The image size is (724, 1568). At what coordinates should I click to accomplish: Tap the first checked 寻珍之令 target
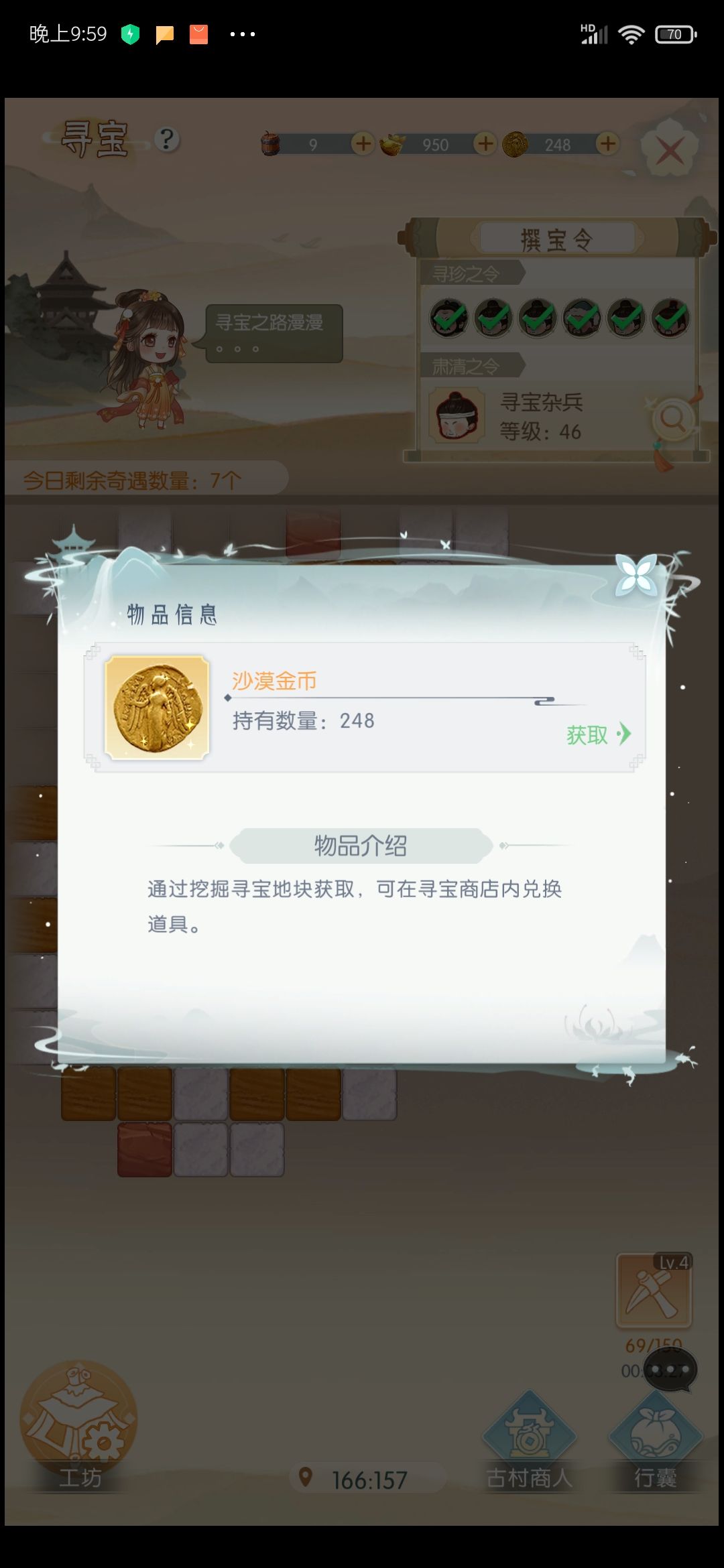[x=448, y=318]
